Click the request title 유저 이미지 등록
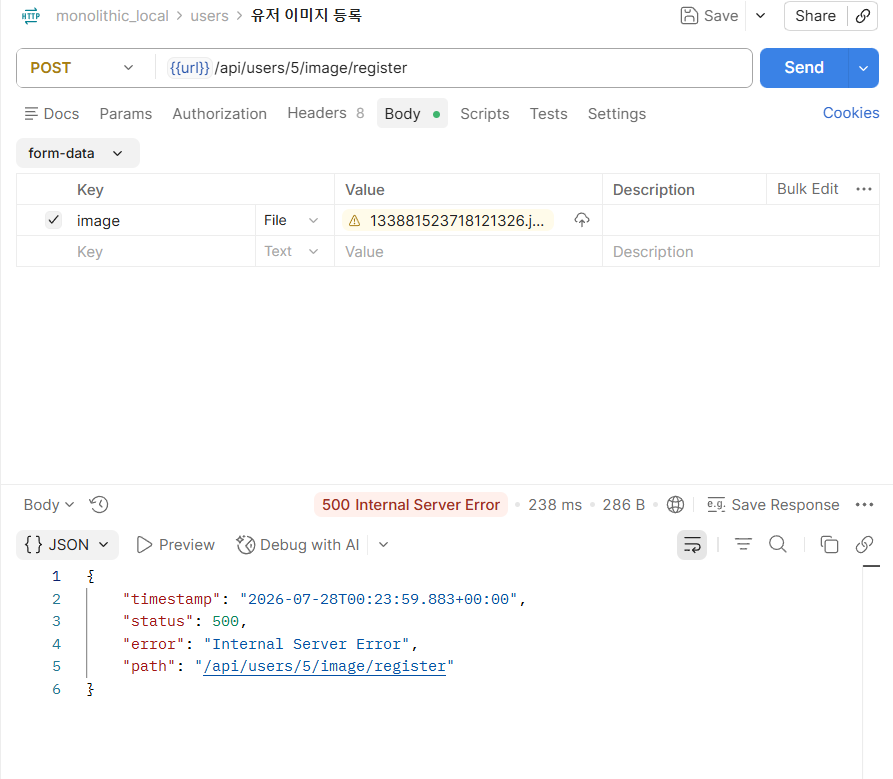 (x=306, y=15)
